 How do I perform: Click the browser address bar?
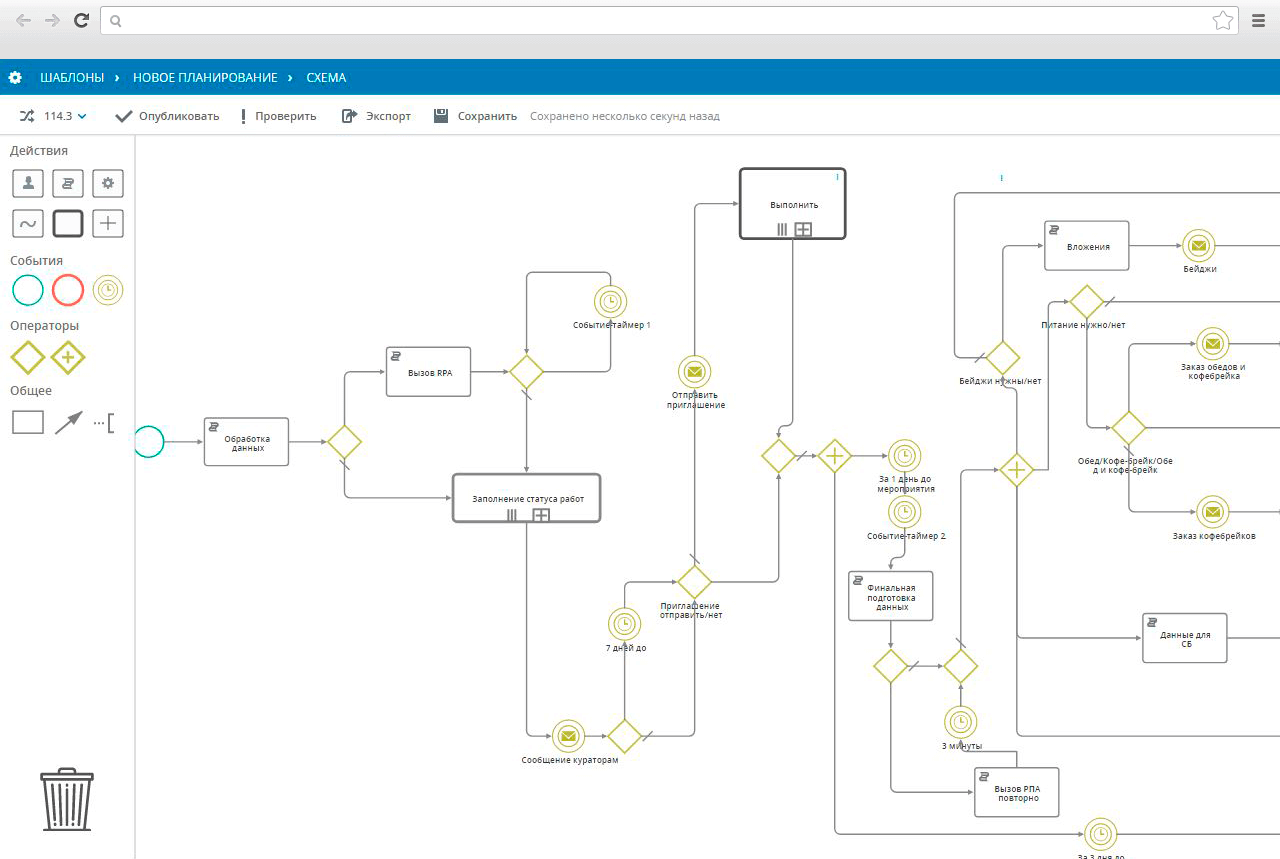pos(670,20)
